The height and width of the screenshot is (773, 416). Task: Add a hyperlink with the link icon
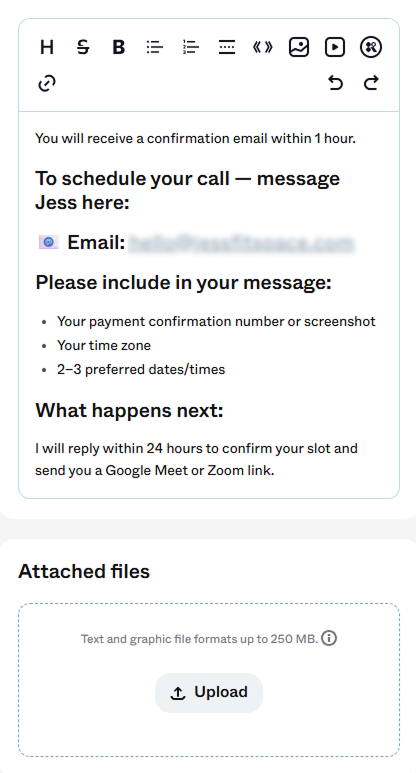click(x=47, y=83)
